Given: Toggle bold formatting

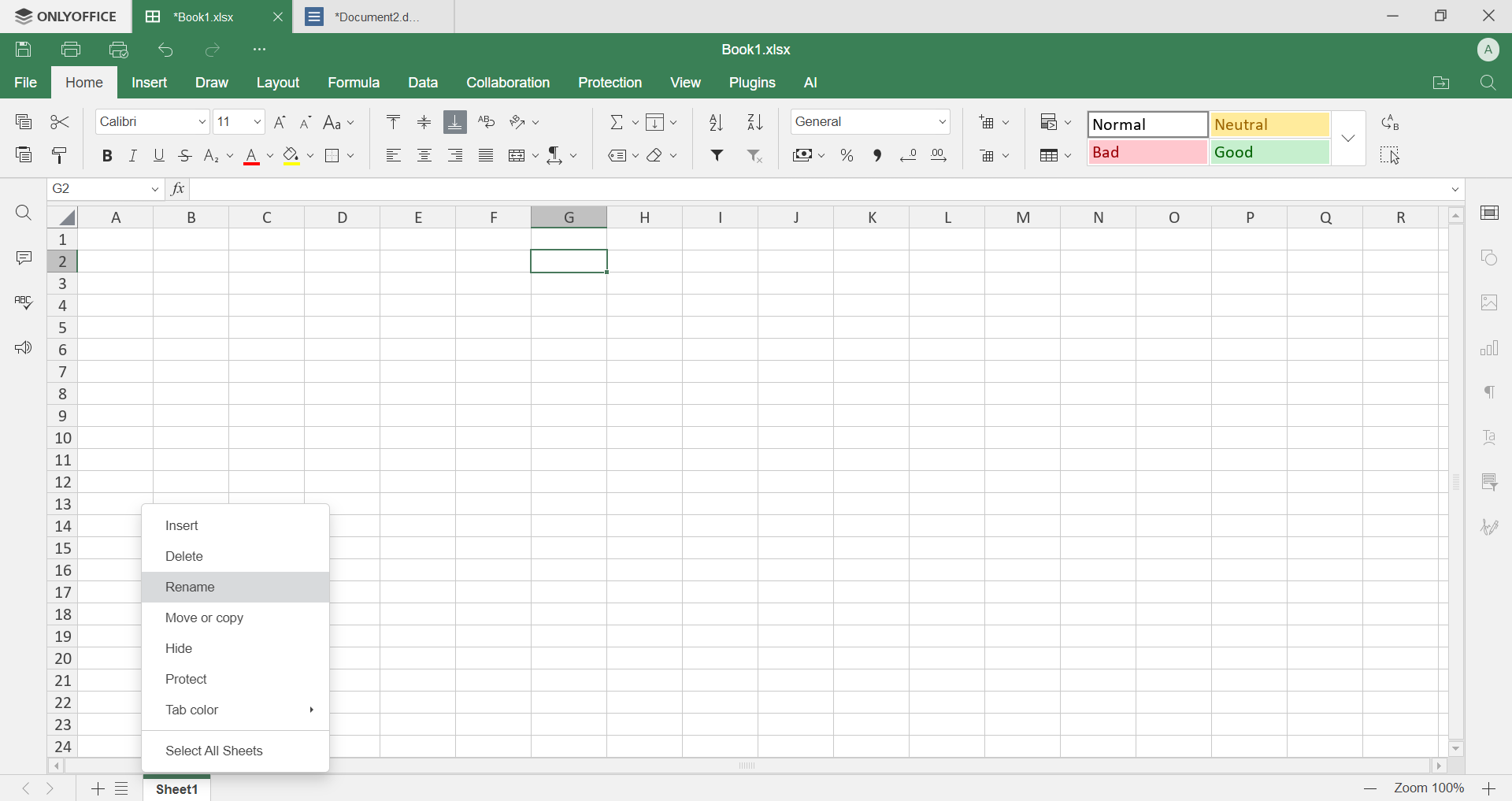Looking at the screenshot, I should coord(106,155).
